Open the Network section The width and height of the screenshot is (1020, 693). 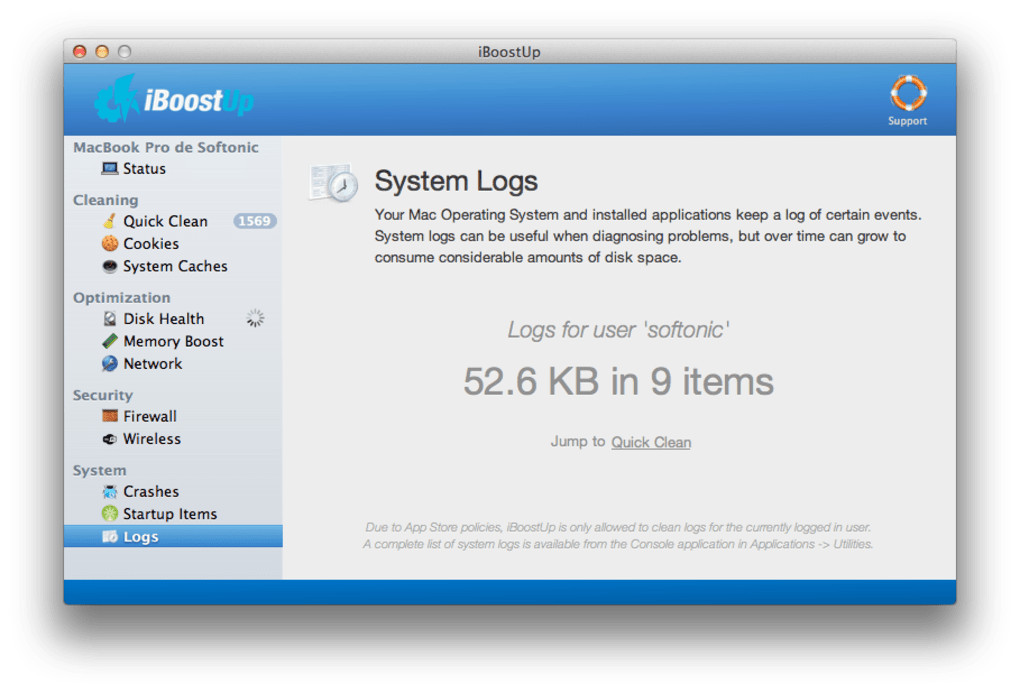click(173, 364)
